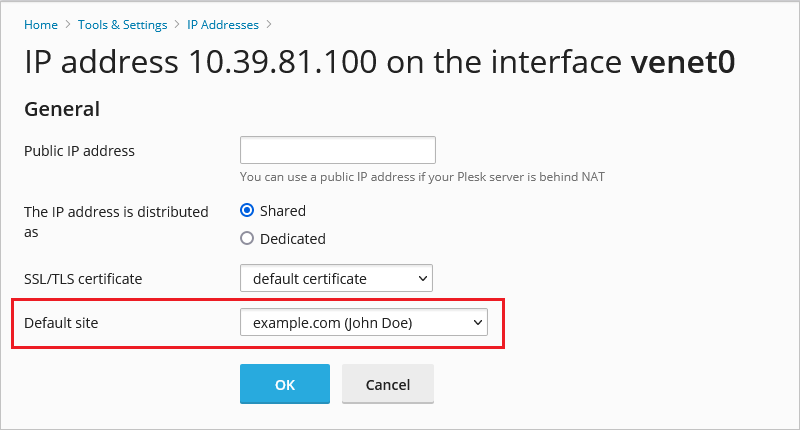Go to the Home breadcrumb link
The height and width of the screenshot is (430, 800).
[x=40, y=24]
